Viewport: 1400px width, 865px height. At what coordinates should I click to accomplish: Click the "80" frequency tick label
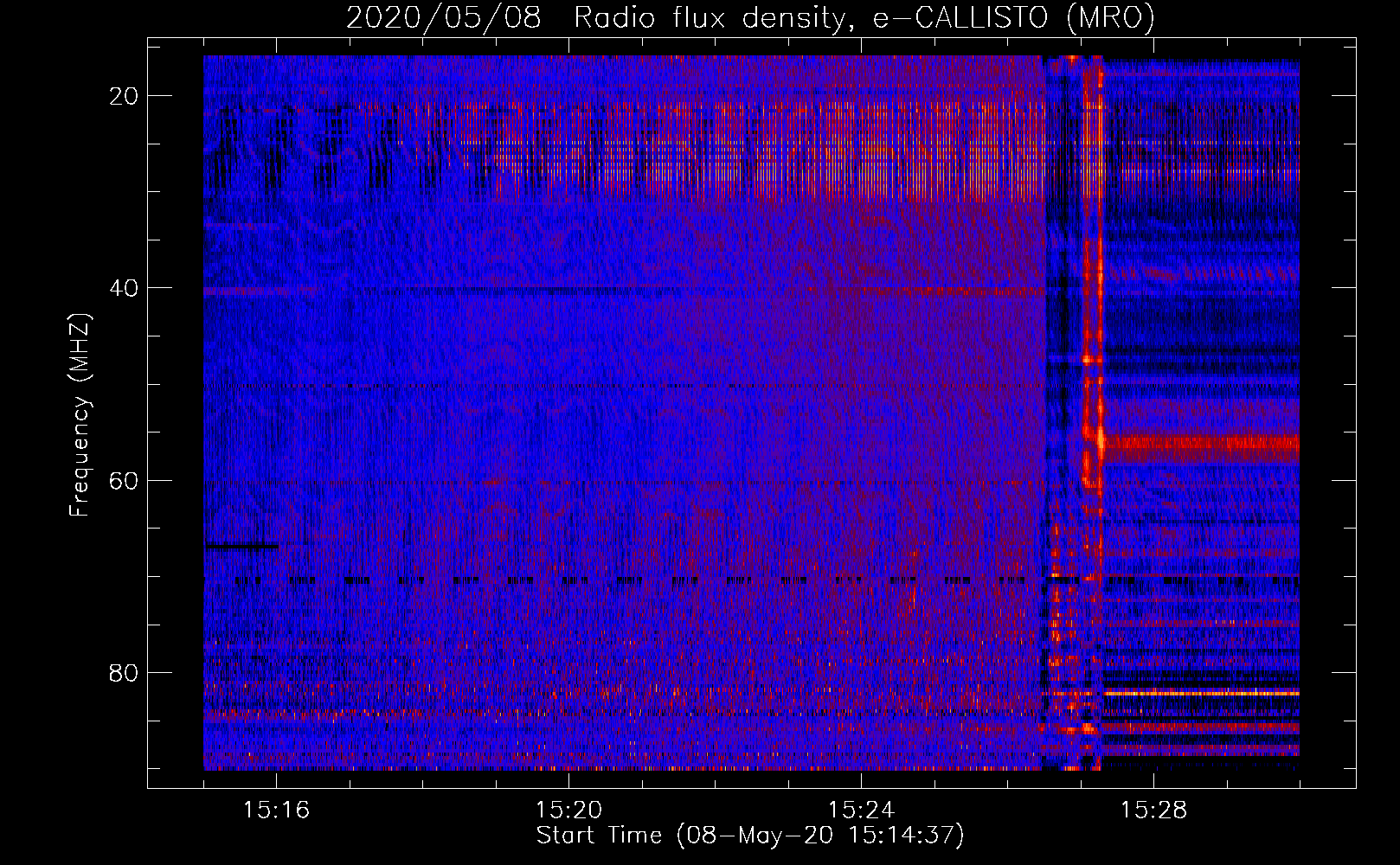pos(125,672)
